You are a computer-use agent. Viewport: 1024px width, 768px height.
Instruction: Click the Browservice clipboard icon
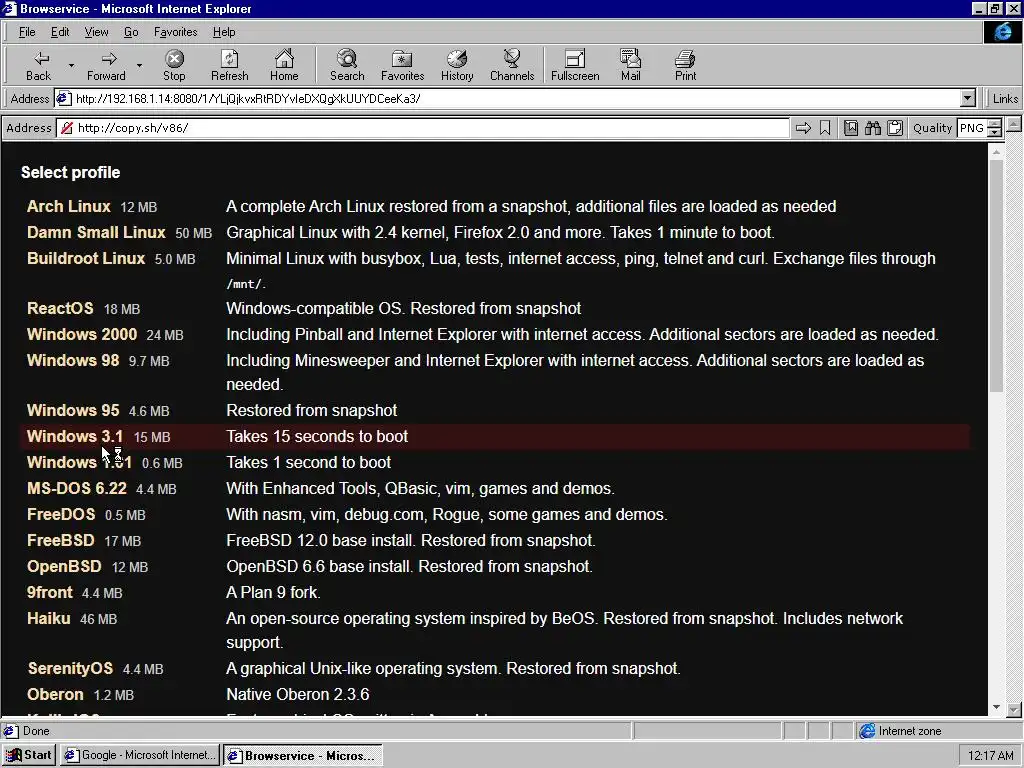[895, 128]
